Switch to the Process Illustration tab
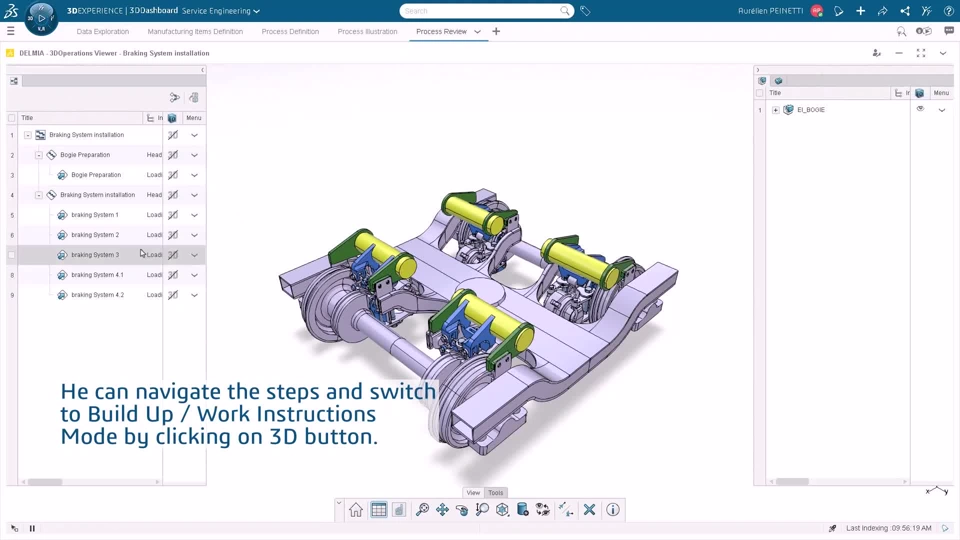Image resolution: width=960 pixels, height=540 pixels. tap(367, 31)
